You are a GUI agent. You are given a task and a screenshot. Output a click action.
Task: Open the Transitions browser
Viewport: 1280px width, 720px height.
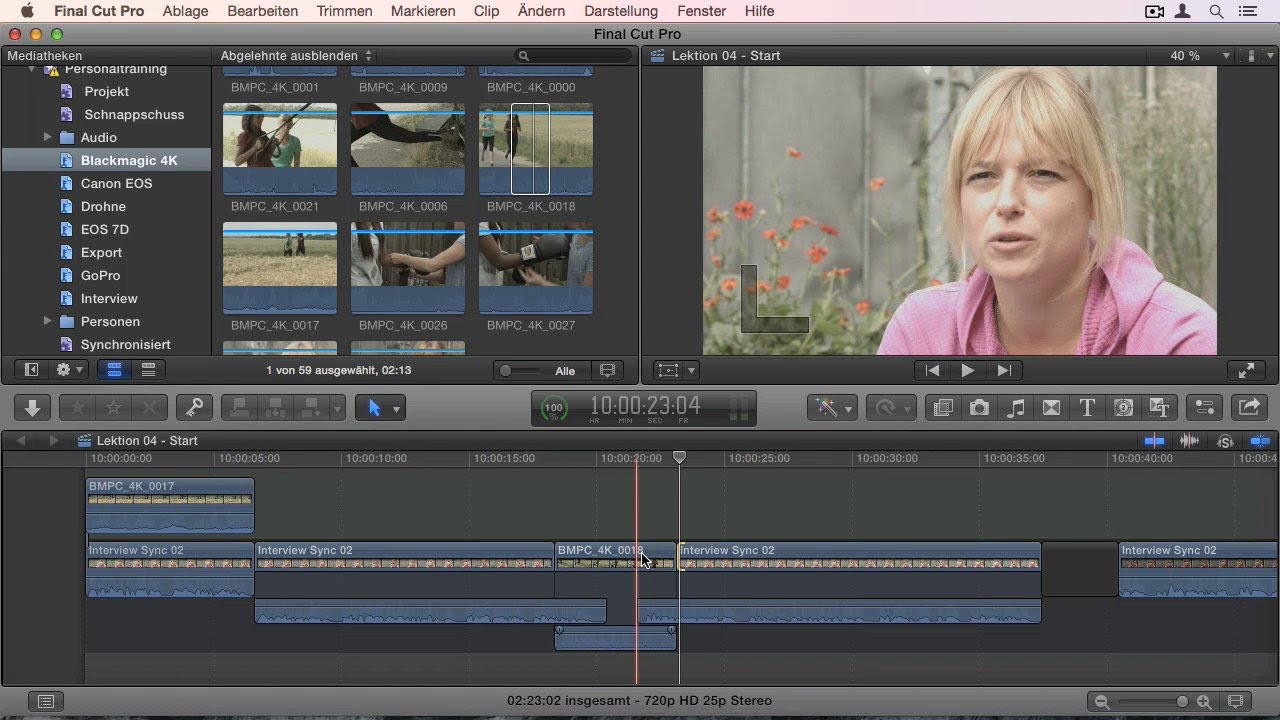click(1051, 408)
